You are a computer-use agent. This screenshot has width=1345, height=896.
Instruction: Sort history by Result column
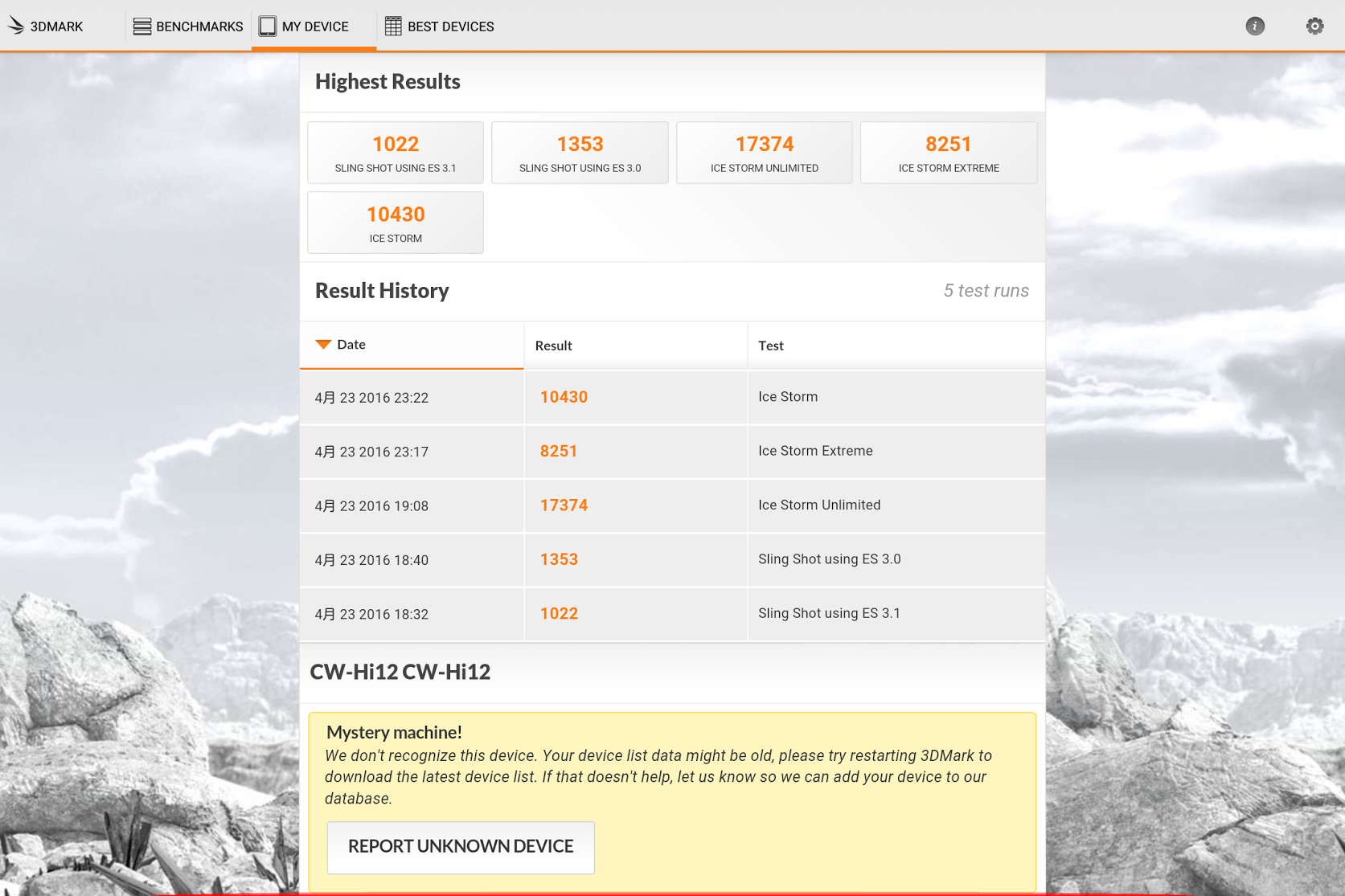pyautogui.click(x=636, y=346)
